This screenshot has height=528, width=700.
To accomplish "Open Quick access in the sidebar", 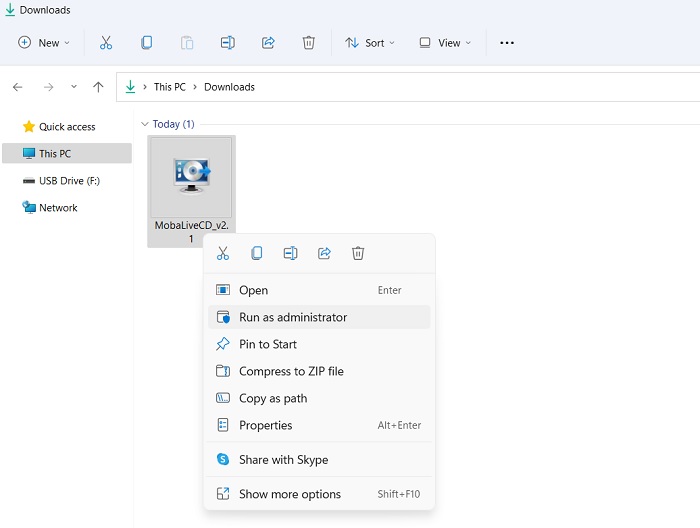I will click(66, 127).
